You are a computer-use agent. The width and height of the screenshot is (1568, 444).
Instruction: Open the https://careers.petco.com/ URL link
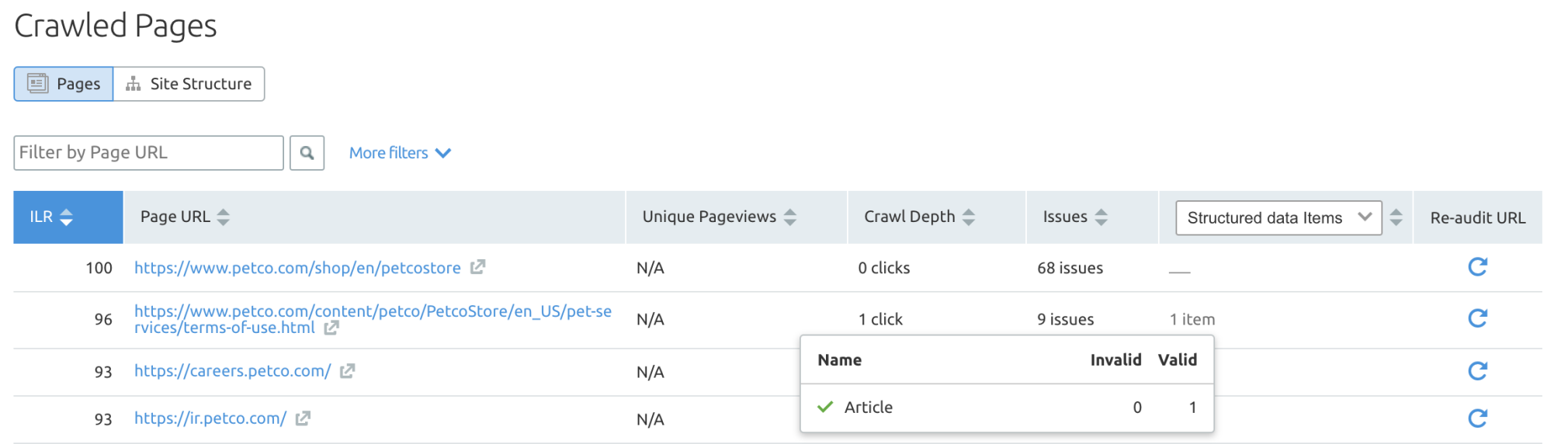(x=232, y=371)
